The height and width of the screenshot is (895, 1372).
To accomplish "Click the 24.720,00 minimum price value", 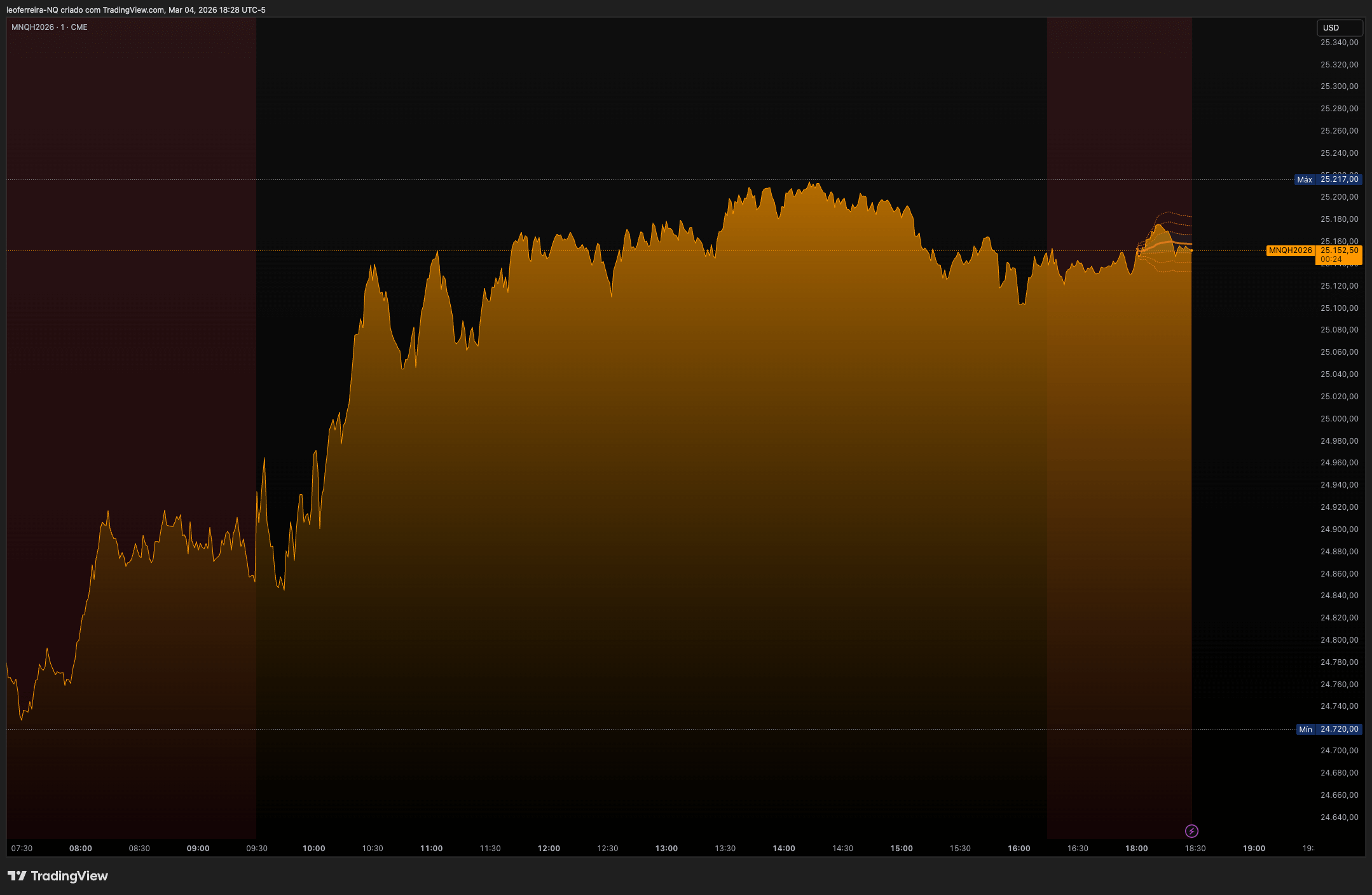I will (x=1339, y=729).
